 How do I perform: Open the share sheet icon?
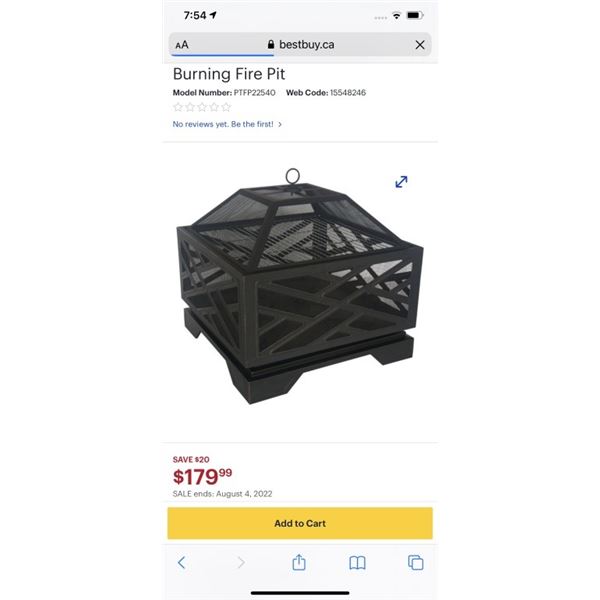(299, 562)
